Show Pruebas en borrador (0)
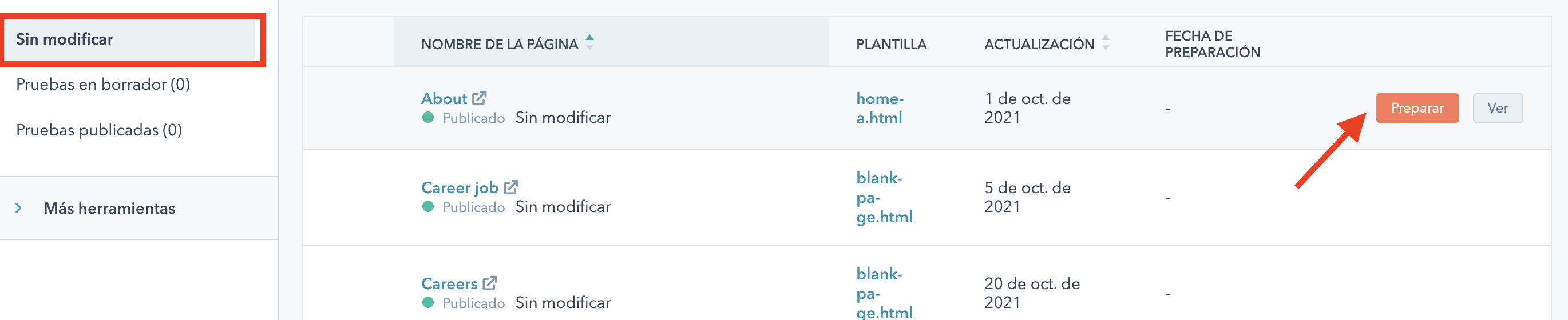Image resolution: width=1568 pixels, height=320 pixels. [103, 85]
